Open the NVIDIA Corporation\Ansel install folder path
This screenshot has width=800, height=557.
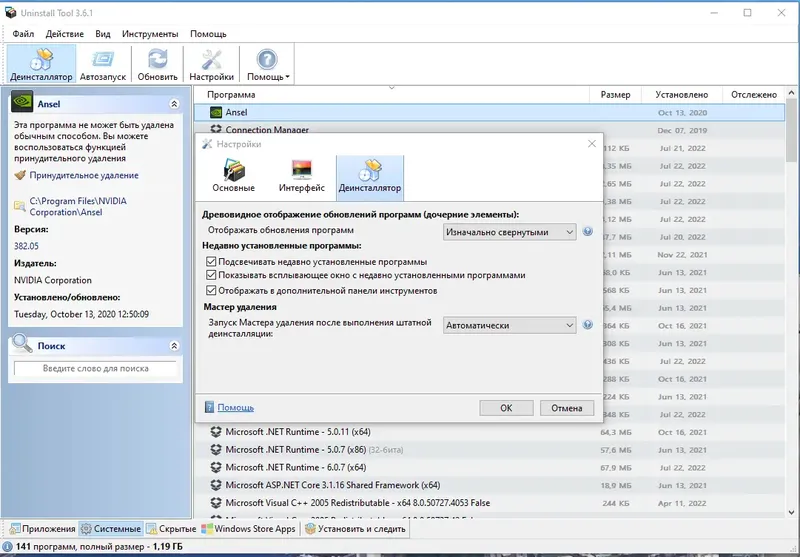[x=78, y=207]
